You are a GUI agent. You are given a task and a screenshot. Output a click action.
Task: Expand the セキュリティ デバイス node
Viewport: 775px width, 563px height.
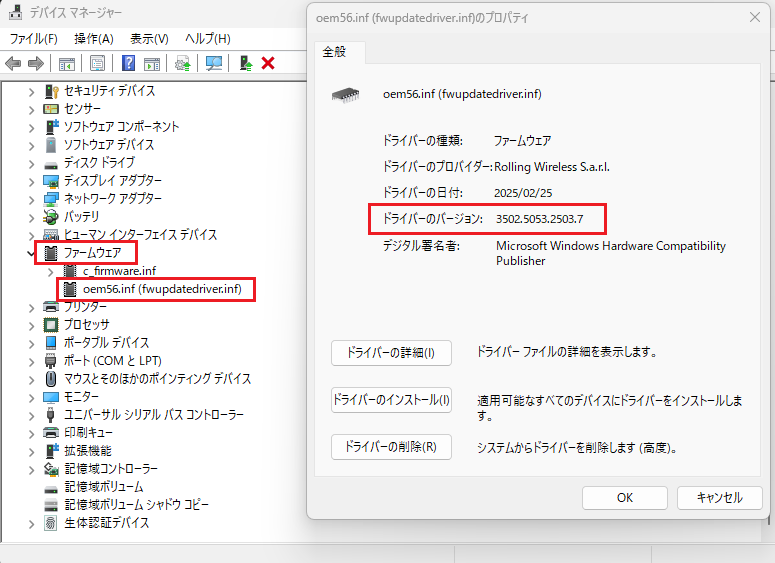click(31, 92)
